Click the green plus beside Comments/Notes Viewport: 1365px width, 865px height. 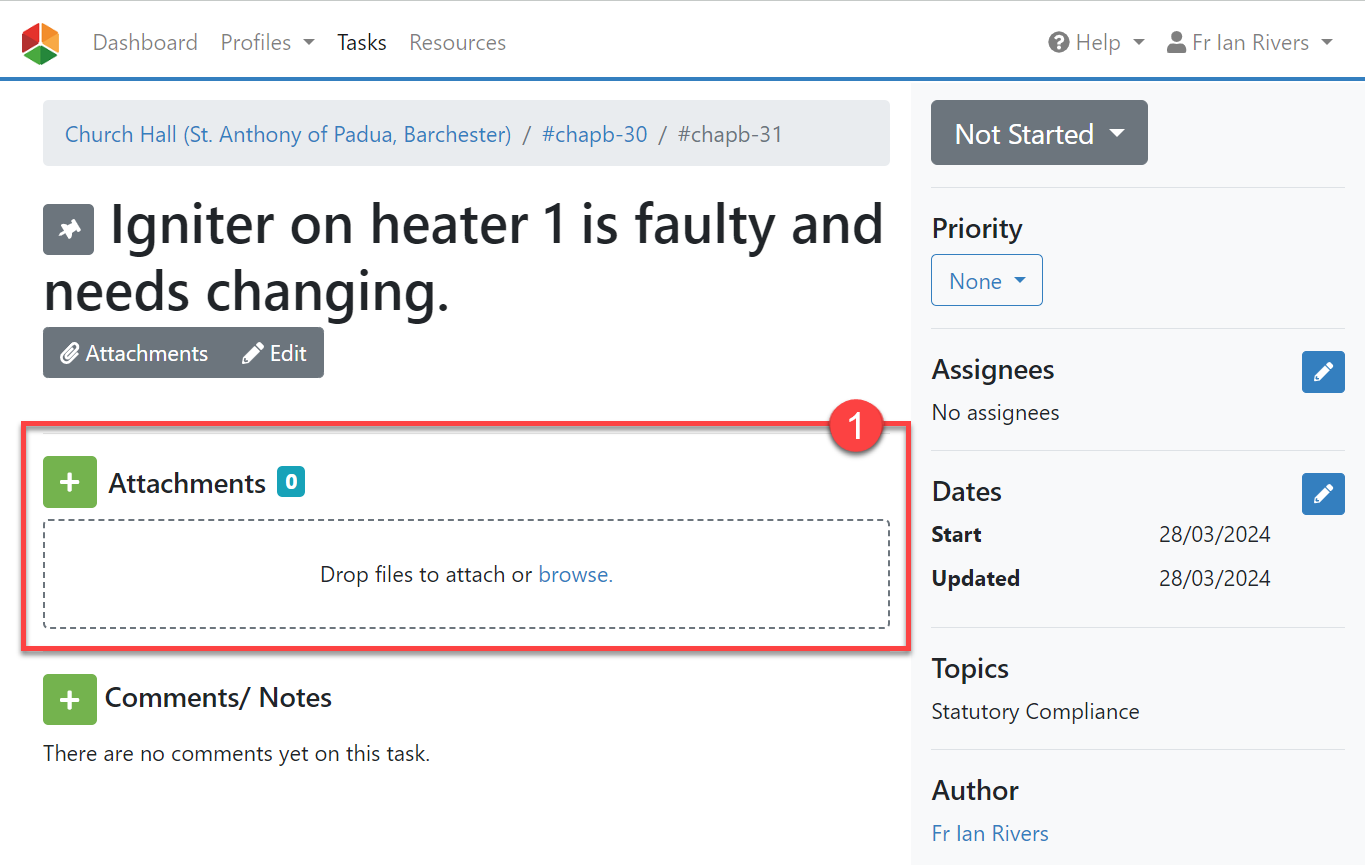pyautogui.click(x=70, y=699)
